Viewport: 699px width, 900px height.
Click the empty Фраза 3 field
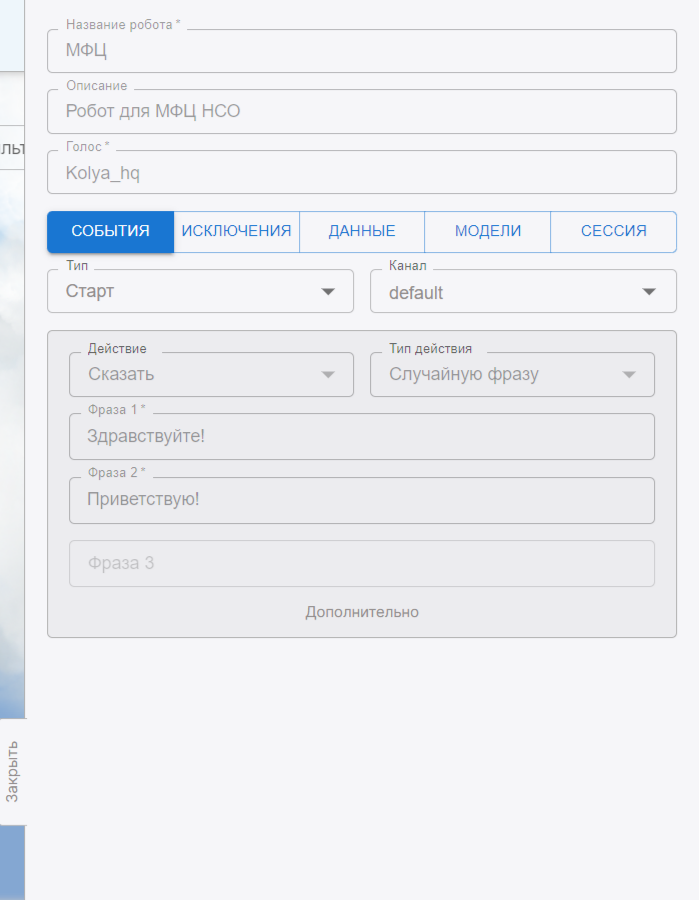click(x=362, y=564)
